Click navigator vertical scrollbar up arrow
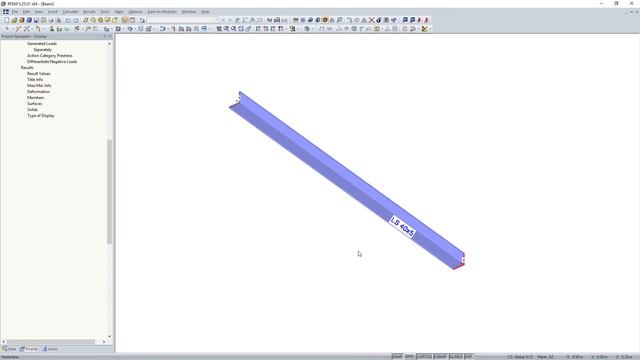Viewport: 640px width, 360px height. 109,44
